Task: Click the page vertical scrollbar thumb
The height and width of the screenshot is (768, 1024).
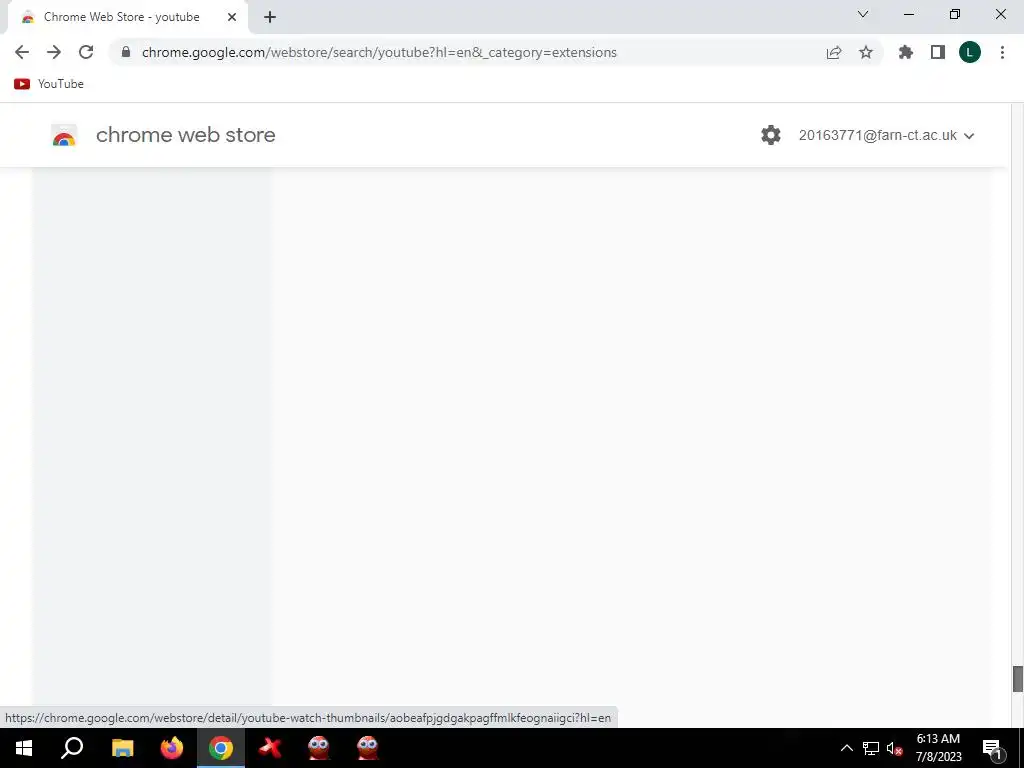Action: pos(1017,679)
